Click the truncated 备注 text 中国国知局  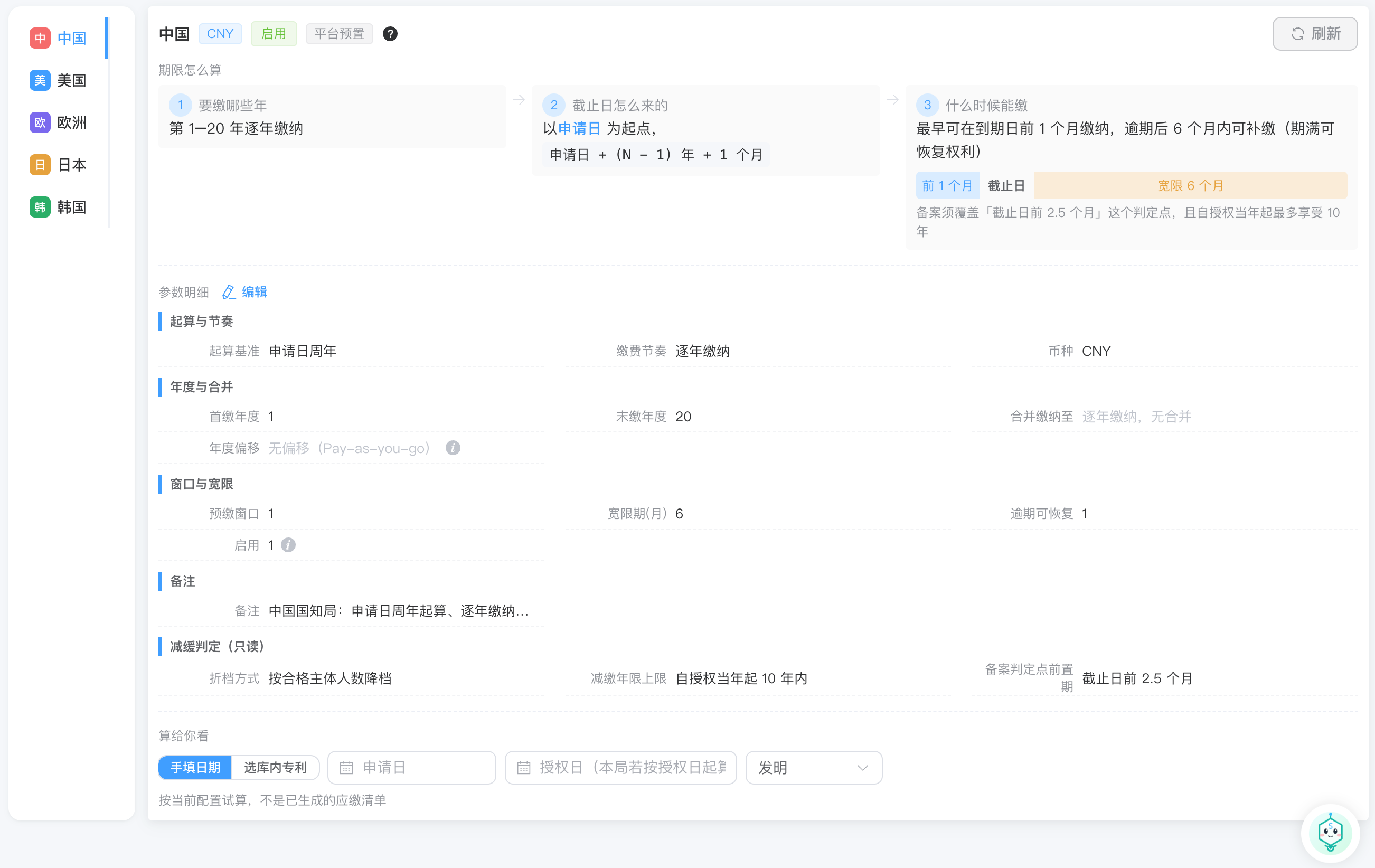point(399,611)
